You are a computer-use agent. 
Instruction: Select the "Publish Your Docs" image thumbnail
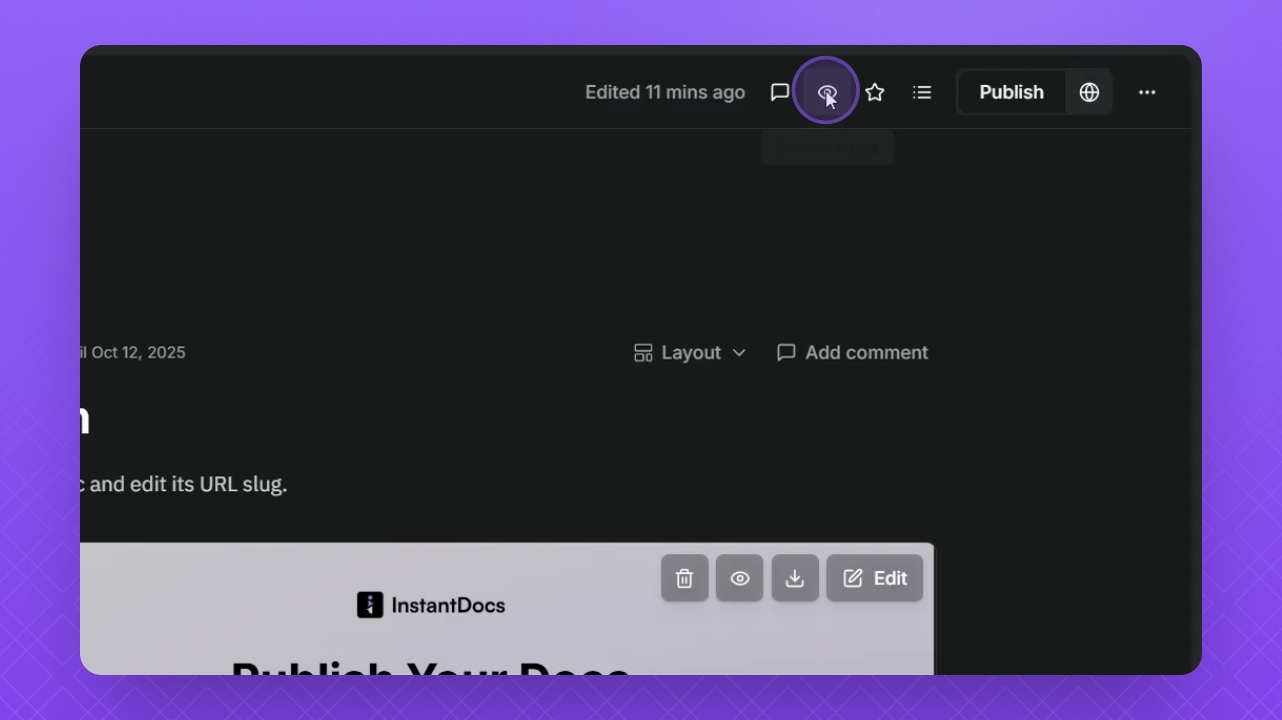pos(507,609)
